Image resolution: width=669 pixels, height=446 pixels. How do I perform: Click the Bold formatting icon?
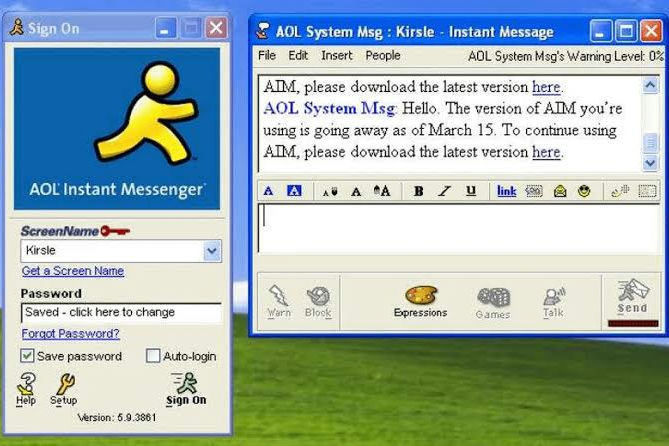coord(418,191)
